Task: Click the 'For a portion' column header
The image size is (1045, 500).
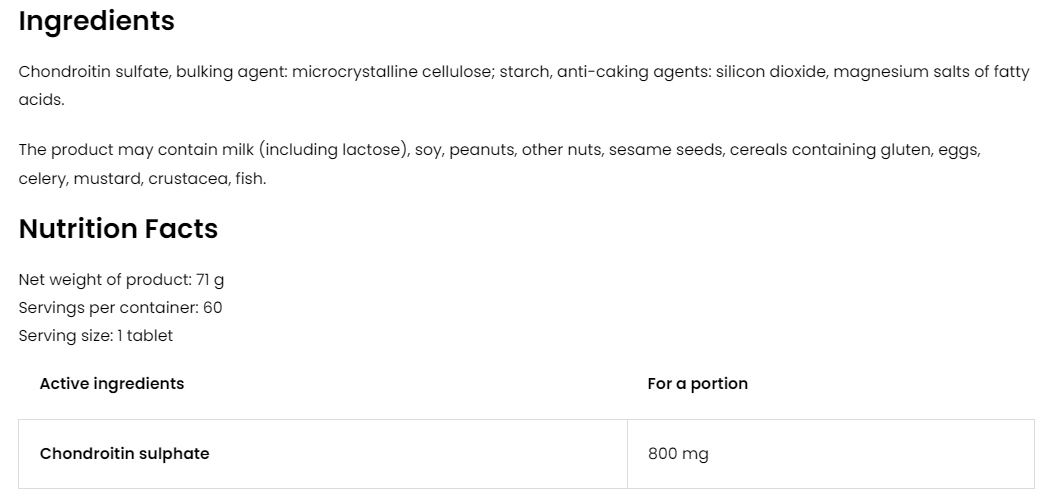Action: [x=697, y=383]
